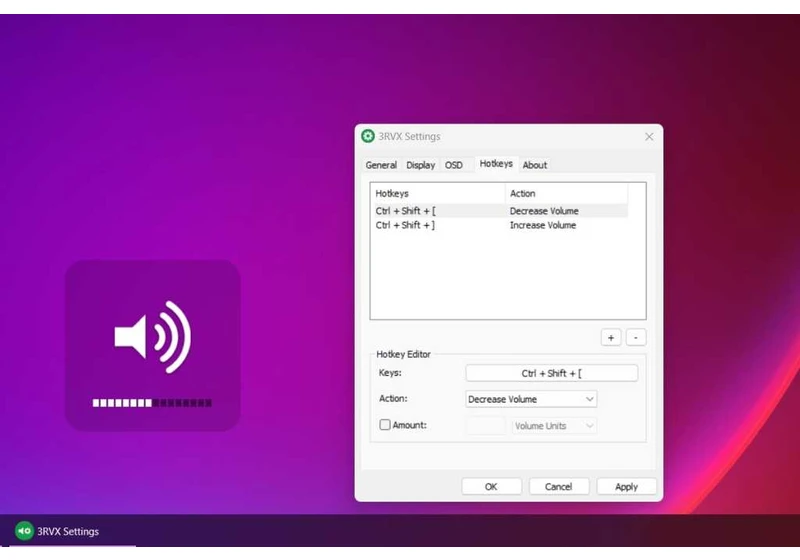
Task: Click the OK button
Action: click(x=491, y=487)
